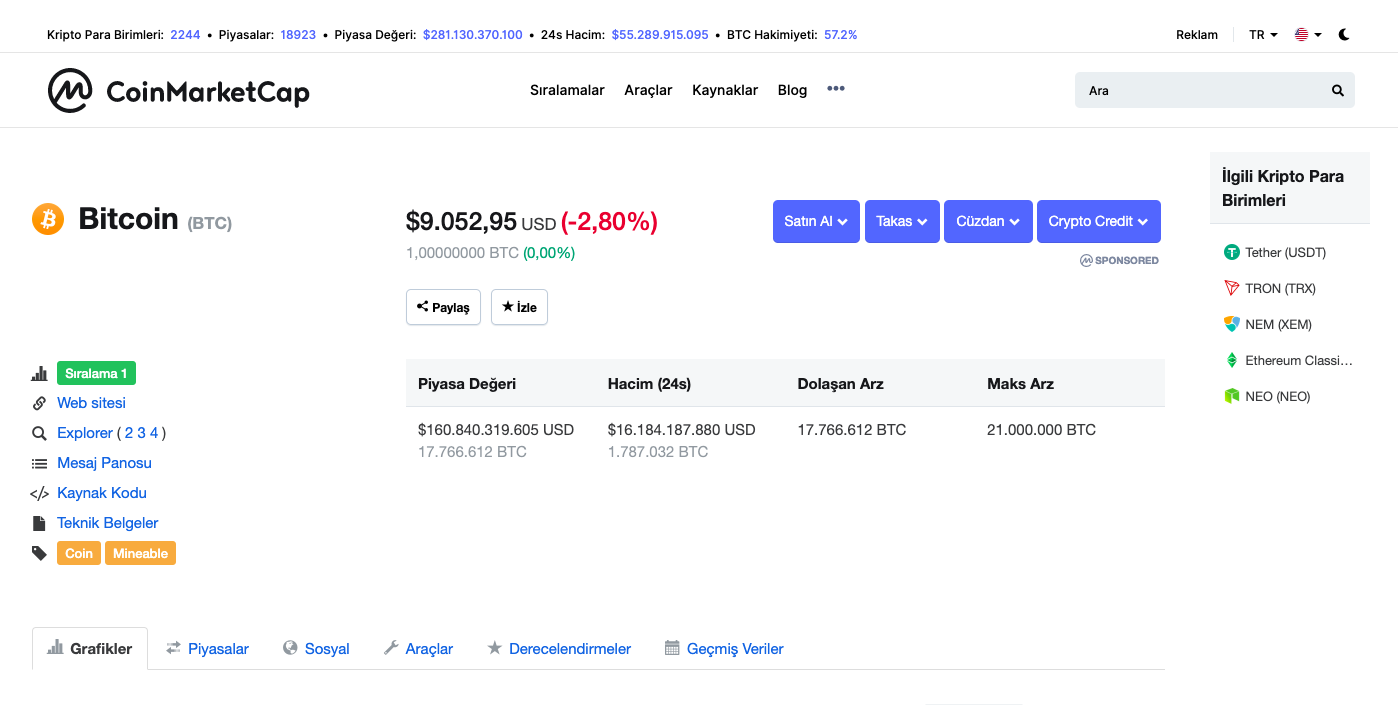The image size is (1398, 705).
Task: Open the Sıralamalar menu
Action: (x=567, y=90)
